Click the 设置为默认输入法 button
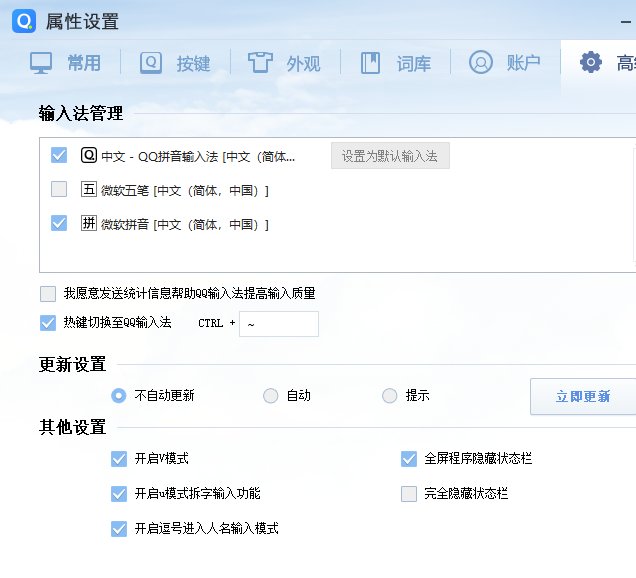This screenshot has width=636, height=578. (x=390, y=156)
